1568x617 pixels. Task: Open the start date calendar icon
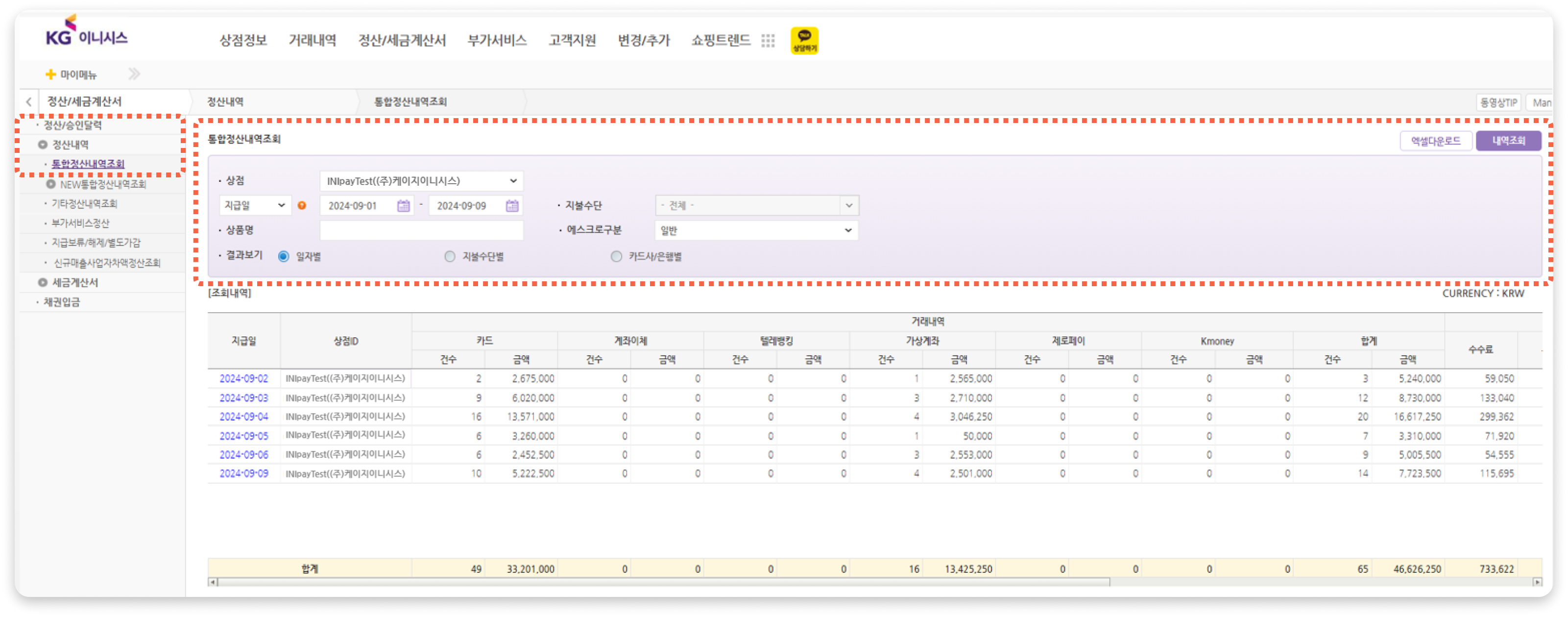pyautogui.click(x=403, y=206)
